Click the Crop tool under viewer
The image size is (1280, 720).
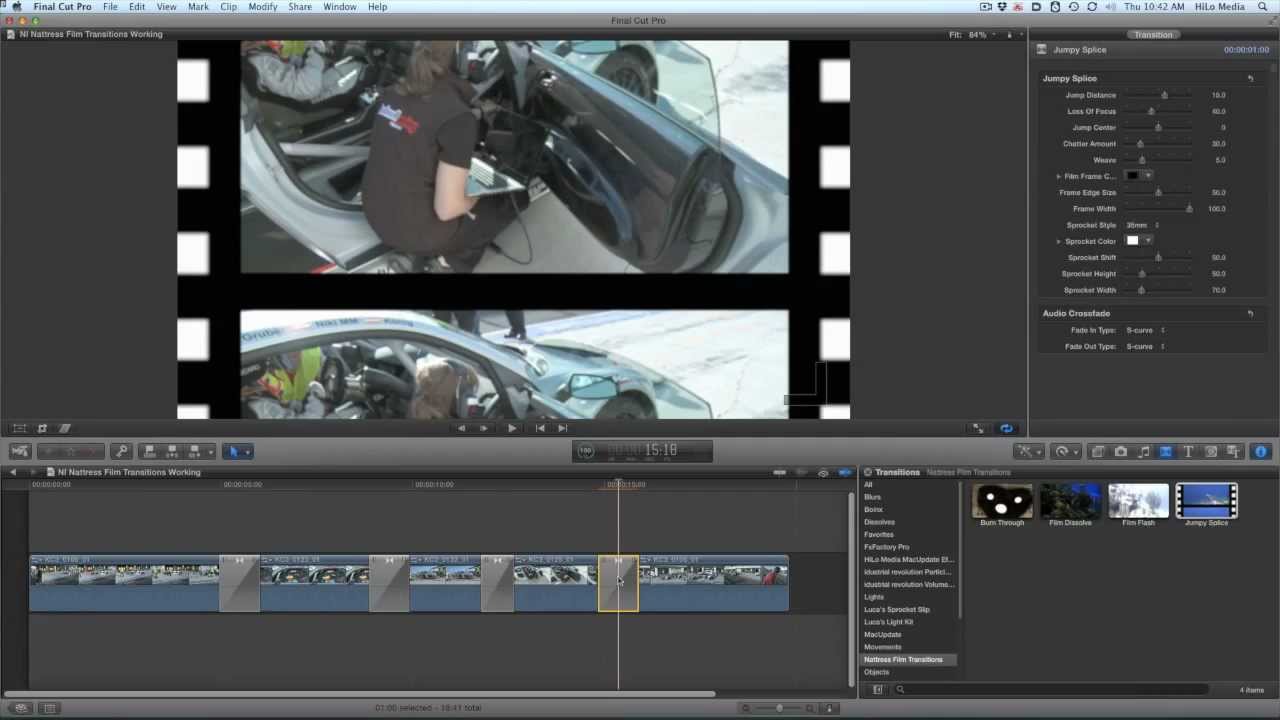tap(42, 428)
